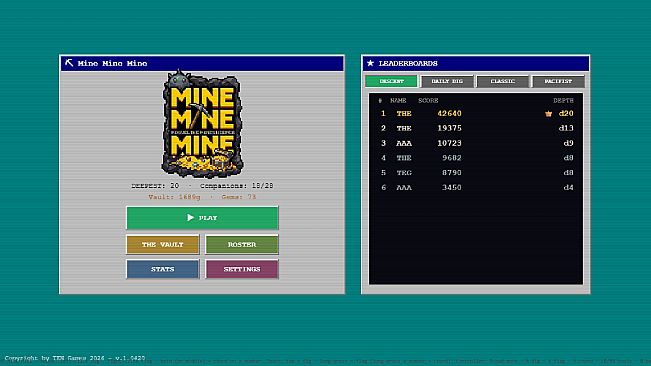Start the game with the PLAY button
Viewport: 651px width, 366px height.
(202, 218)
